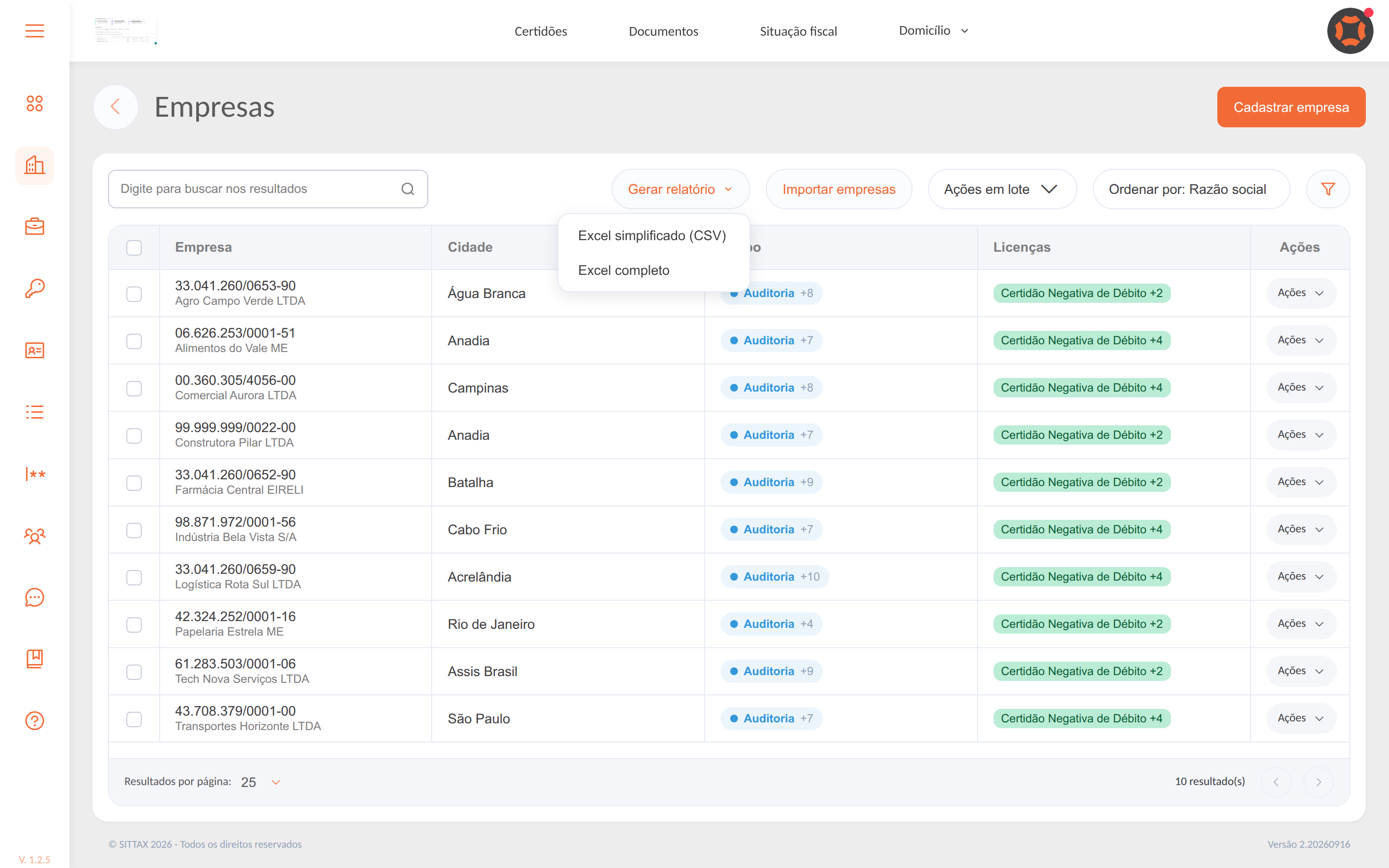Image resolution: width=1389 pixels, height=868 pixels.
Task: Open the briefcase icon in sidebar
Action: point(34,227)
